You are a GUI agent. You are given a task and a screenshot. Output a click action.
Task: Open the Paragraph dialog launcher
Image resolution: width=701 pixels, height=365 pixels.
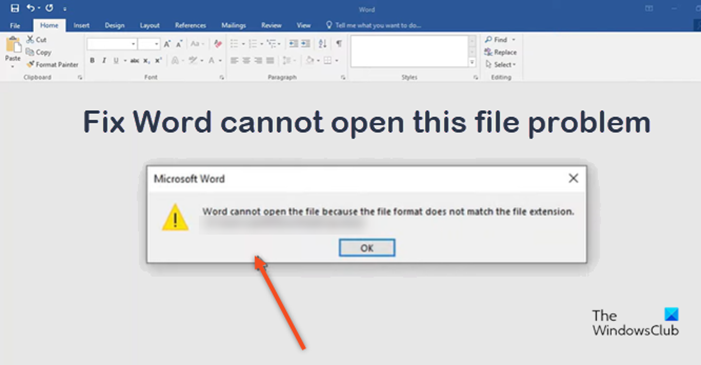coord(343,77)
